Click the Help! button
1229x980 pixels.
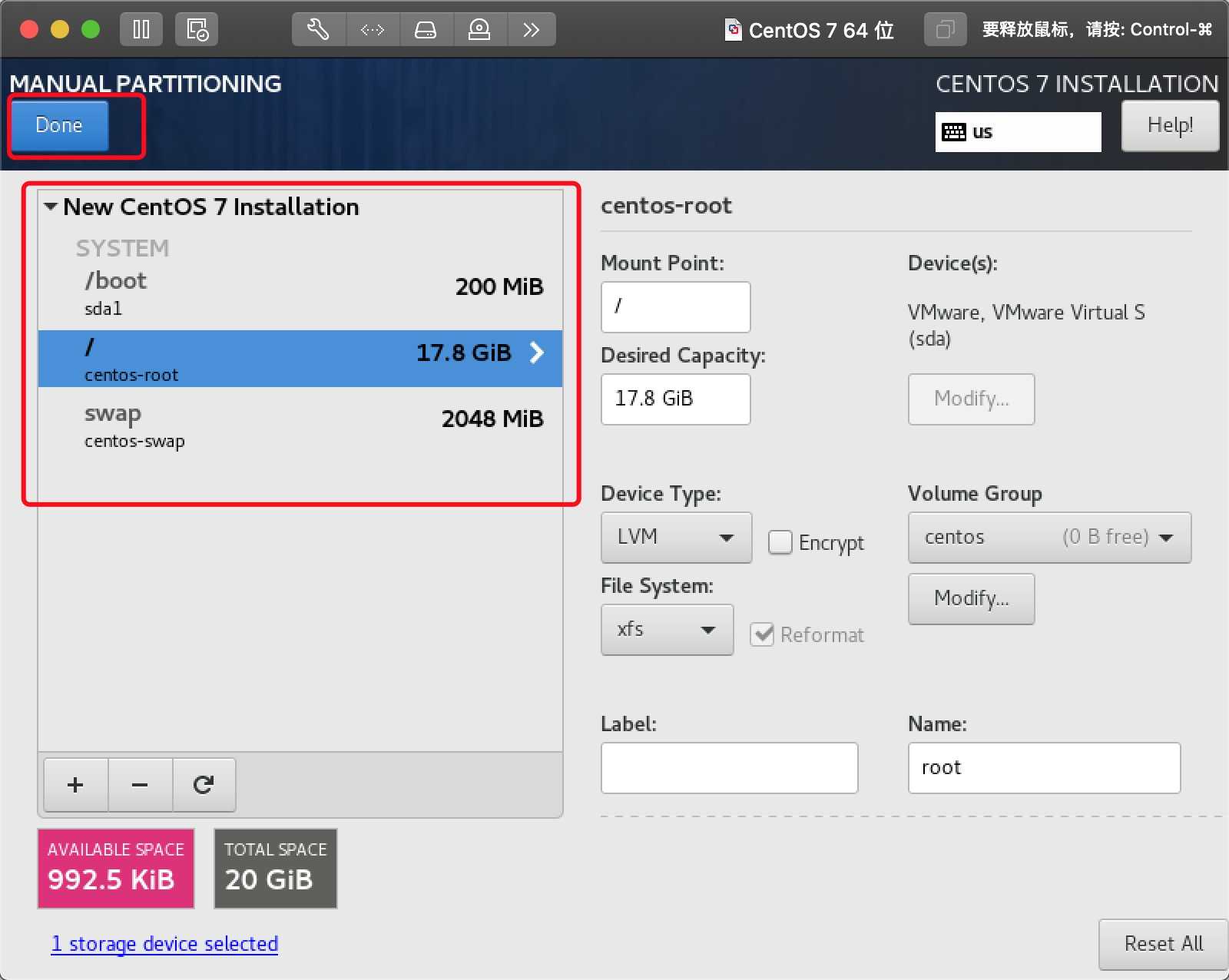1170,125
